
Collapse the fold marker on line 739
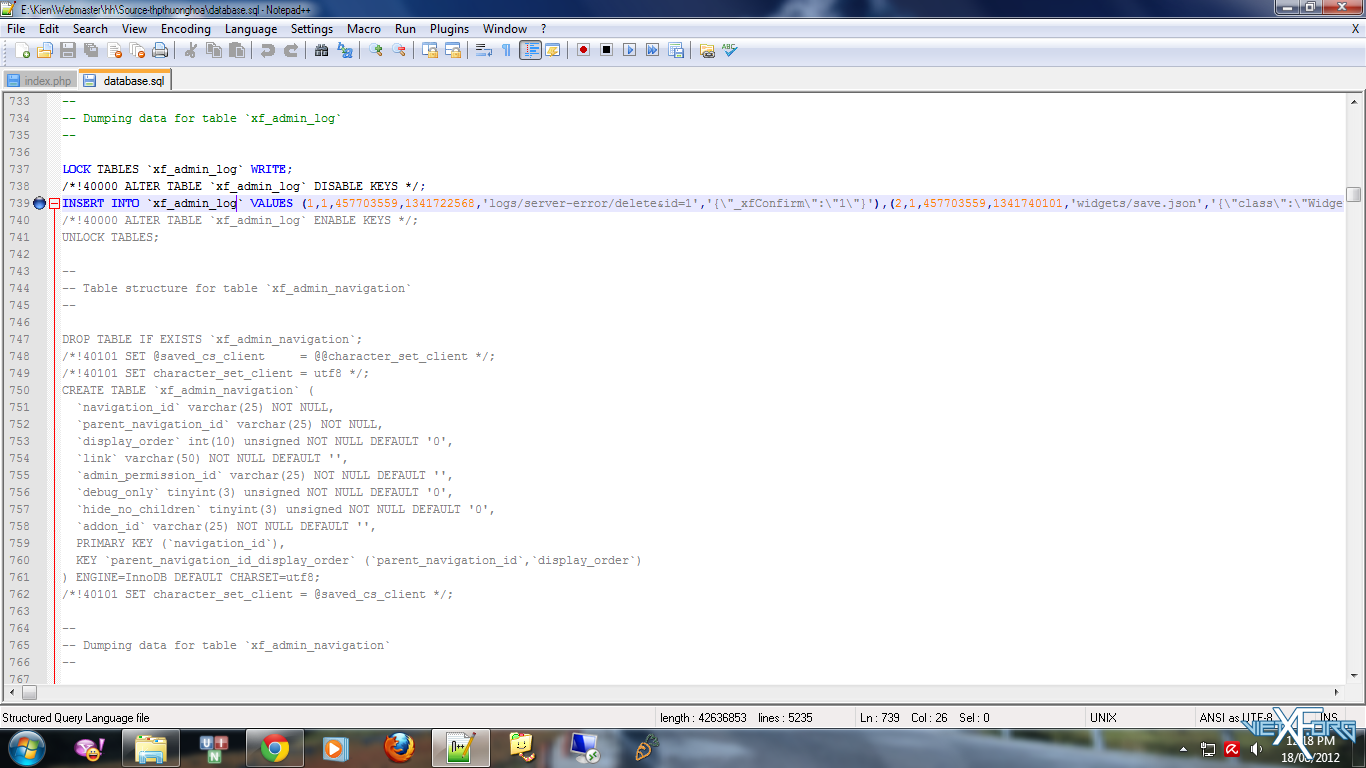(55, 203)
